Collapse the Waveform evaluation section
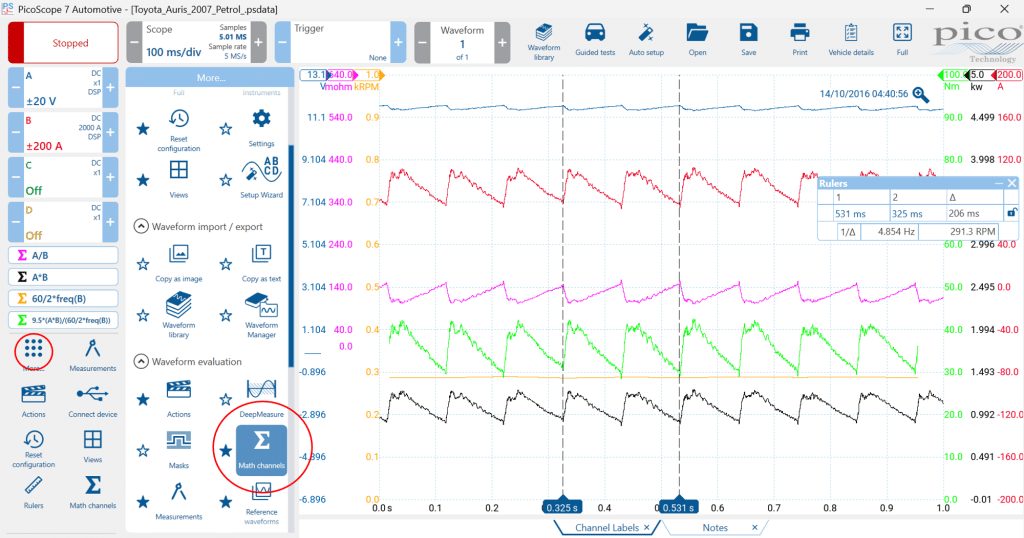This screenshot has width=1024, height=538. [141, 361]
